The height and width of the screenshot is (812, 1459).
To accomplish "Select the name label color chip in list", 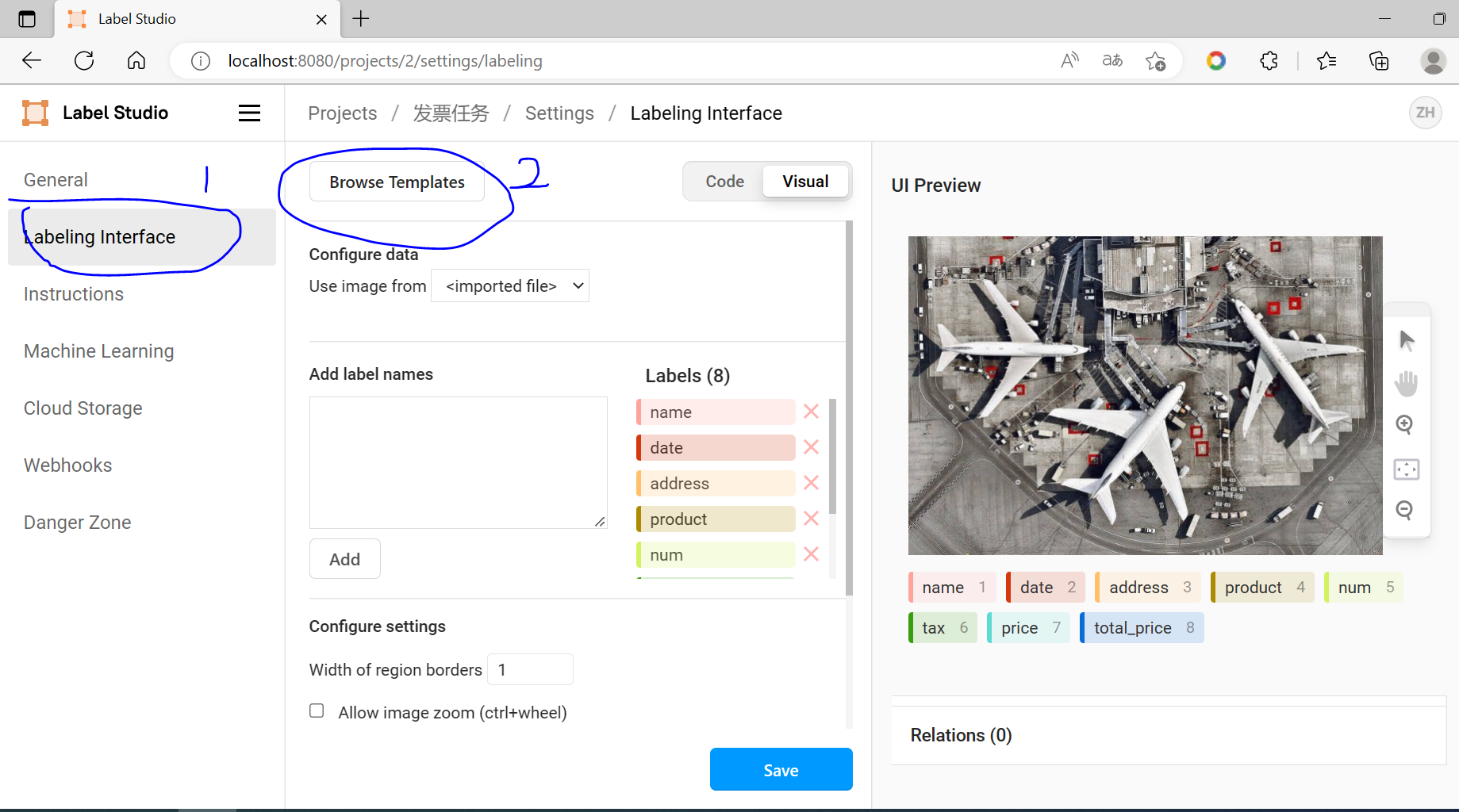I will pos(716,412).
